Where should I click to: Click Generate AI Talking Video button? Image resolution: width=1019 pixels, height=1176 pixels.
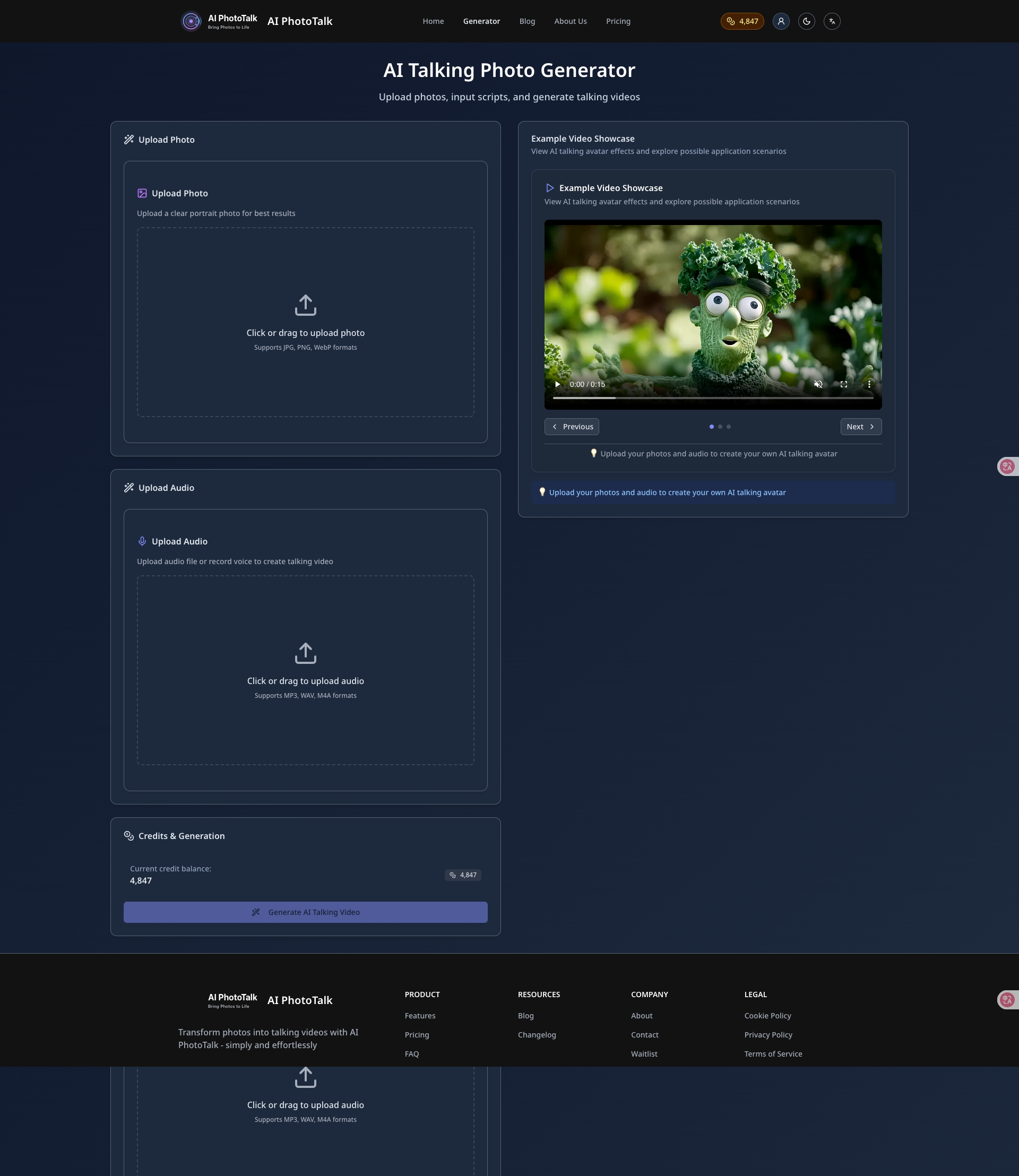[x=305, y=912]
